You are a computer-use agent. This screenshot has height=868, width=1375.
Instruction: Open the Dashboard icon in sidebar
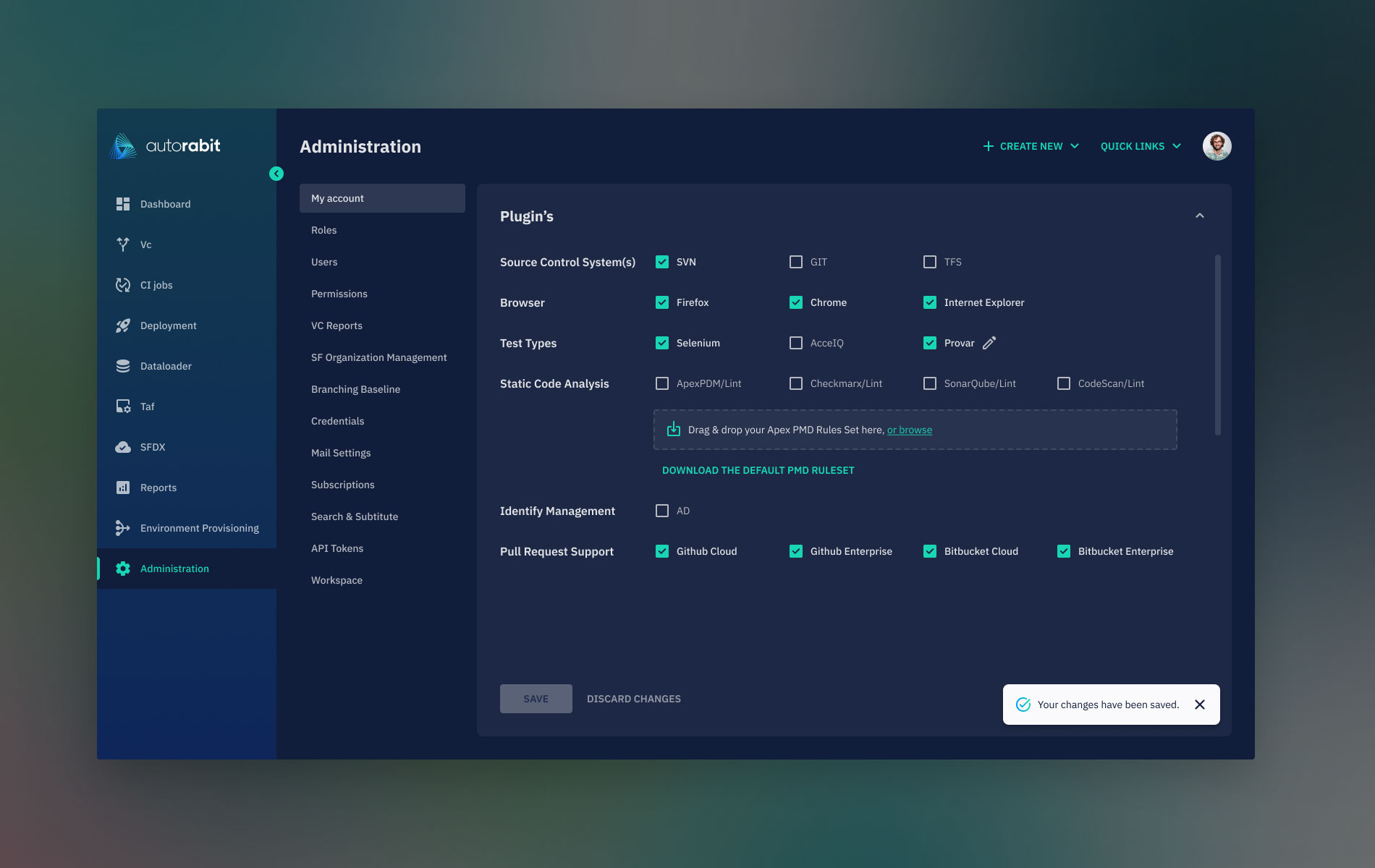point(123,204)
